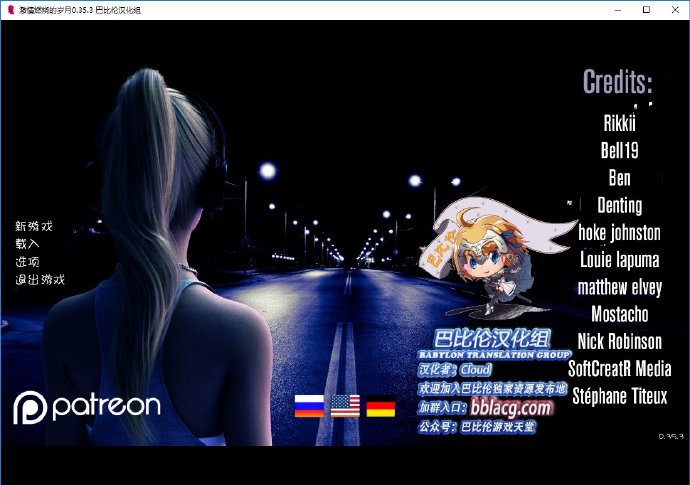Screen dimensions: 690x485
Task: Click the credit name Denting
Action: (x=620, y=205)
